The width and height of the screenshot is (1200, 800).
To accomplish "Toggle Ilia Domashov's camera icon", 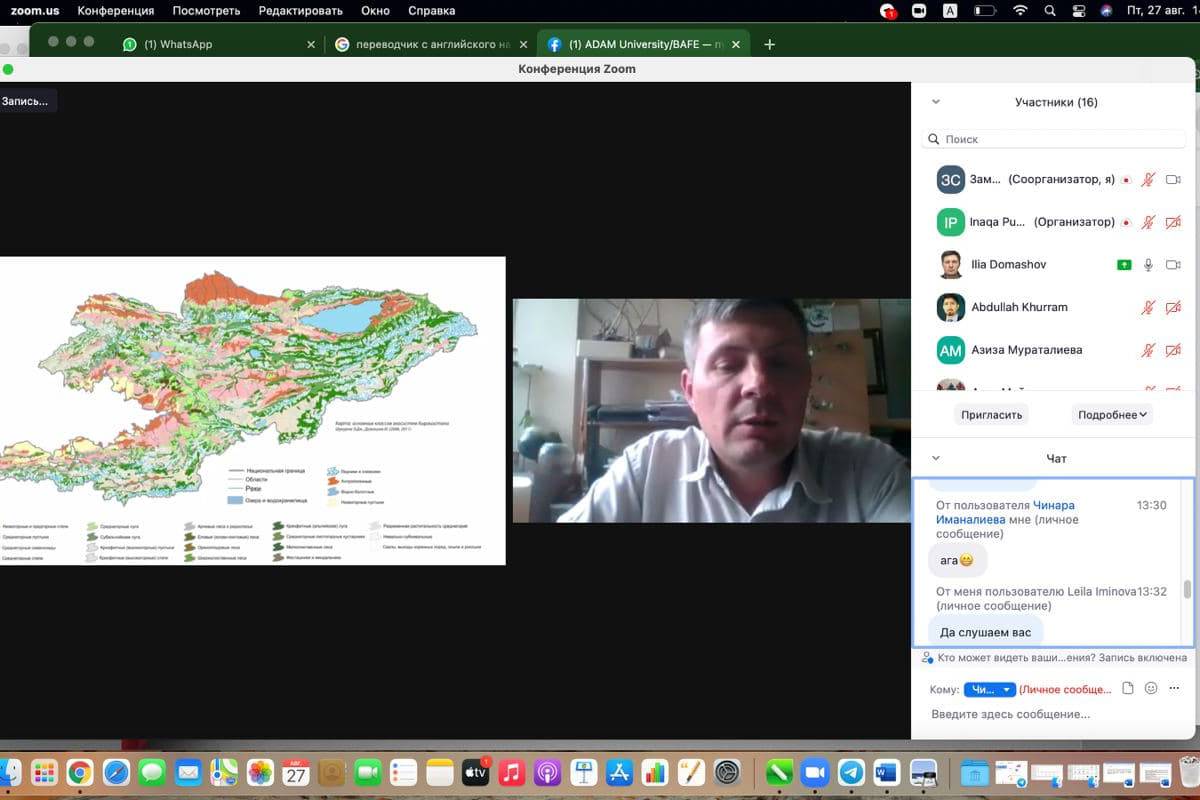I will pyautogui.click(x=1174, y=265).
